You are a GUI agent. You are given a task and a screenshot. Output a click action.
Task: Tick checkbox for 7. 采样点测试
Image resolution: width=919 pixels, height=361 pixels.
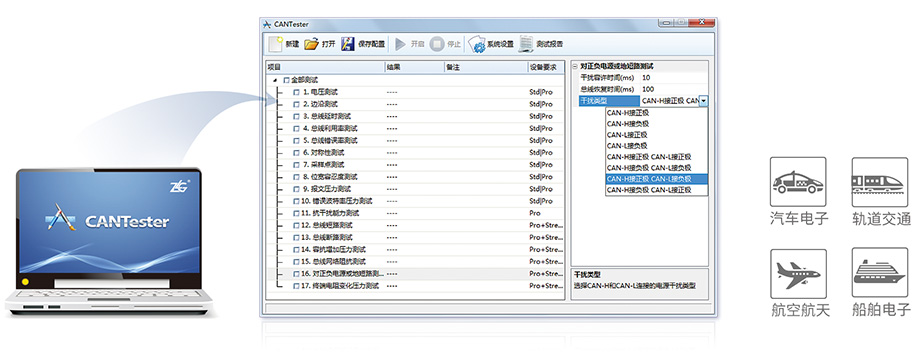point(297,165)
